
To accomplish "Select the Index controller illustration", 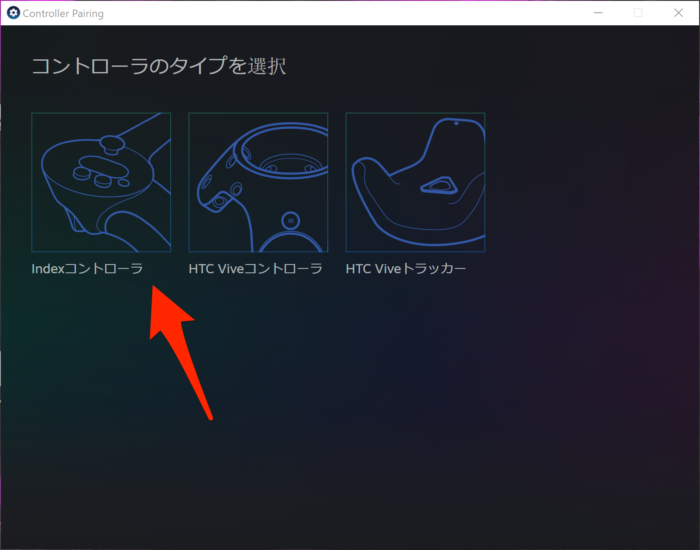I will pos(101,182).
